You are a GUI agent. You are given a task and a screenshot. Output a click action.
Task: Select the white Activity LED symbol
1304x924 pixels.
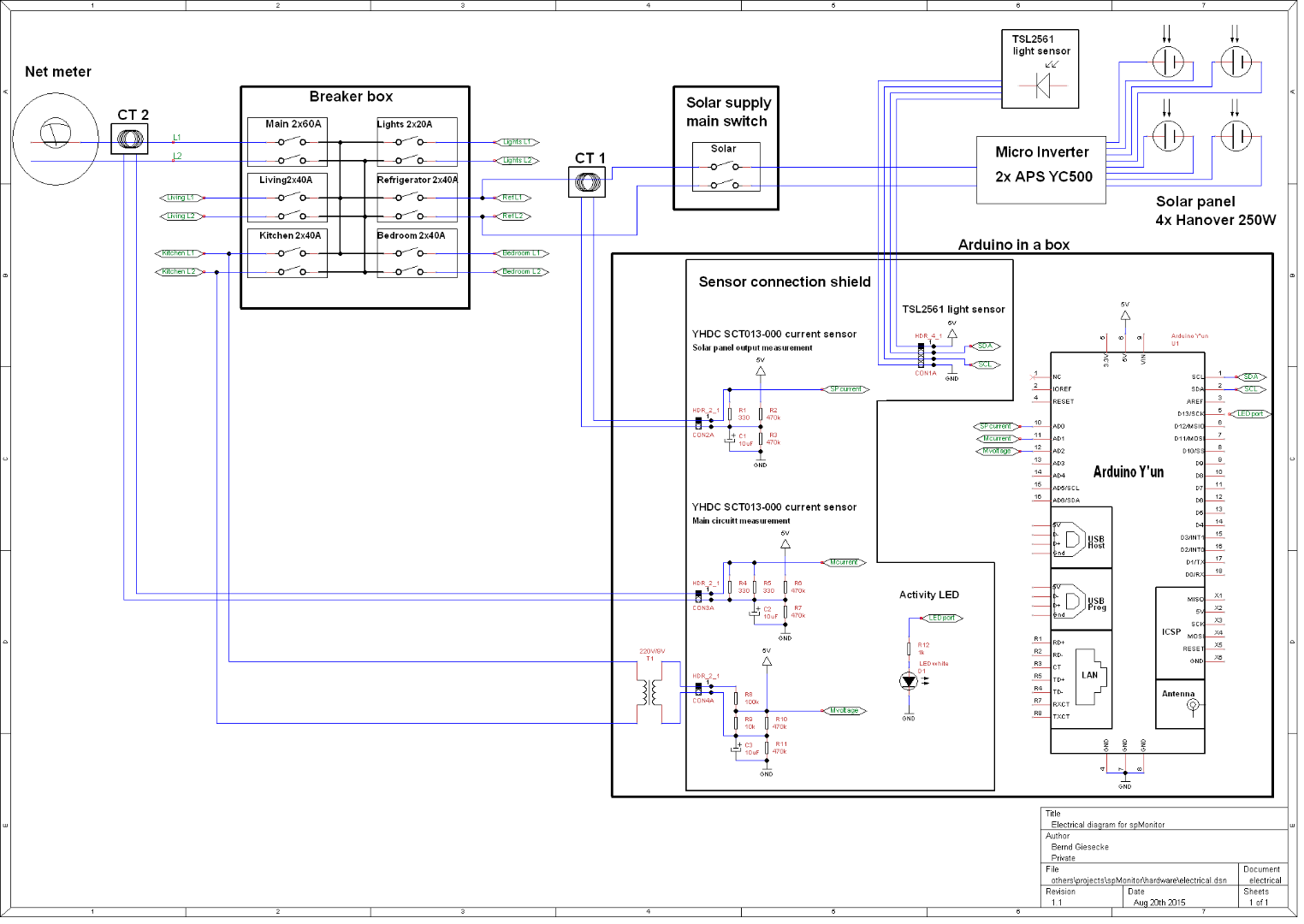[910, 680]
